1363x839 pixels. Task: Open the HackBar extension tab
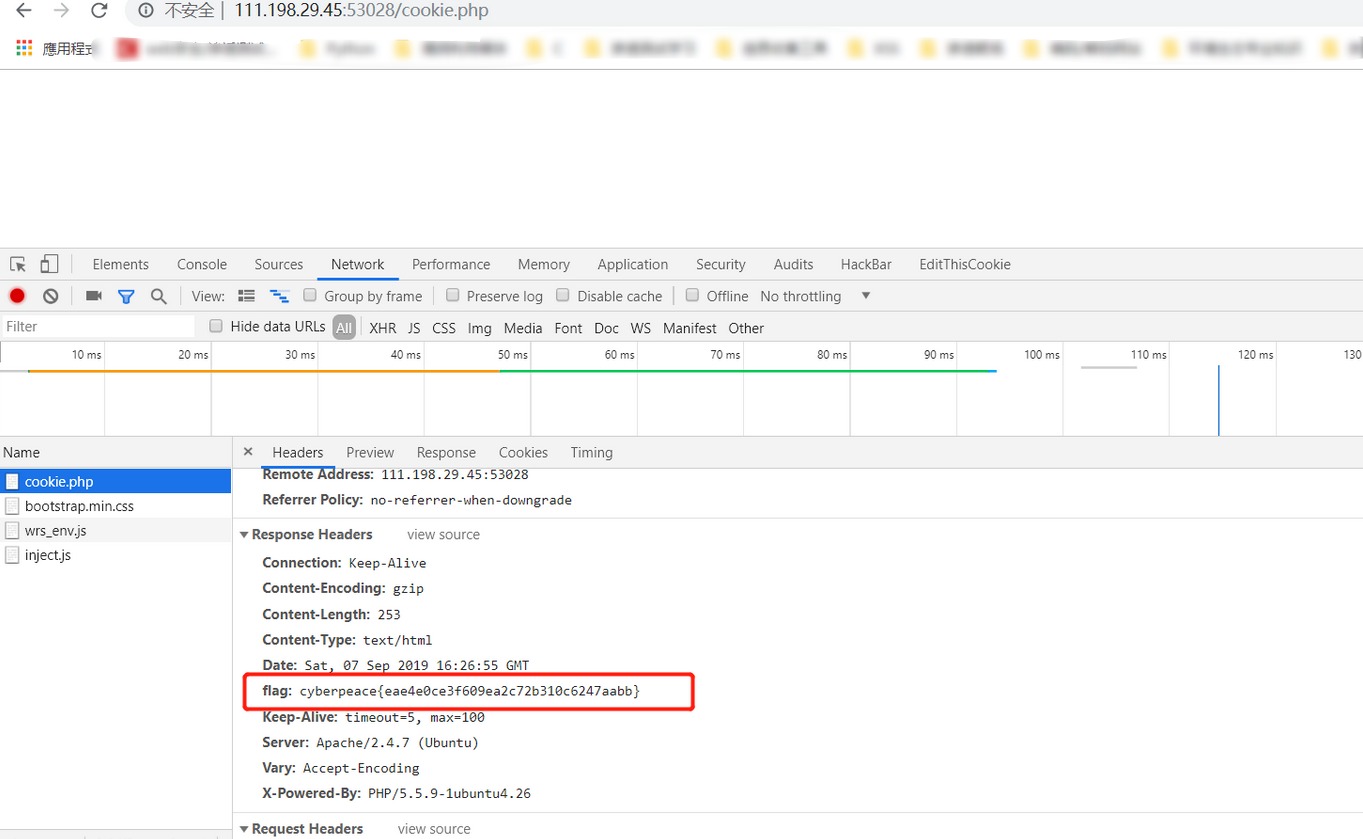pos(866,264)
